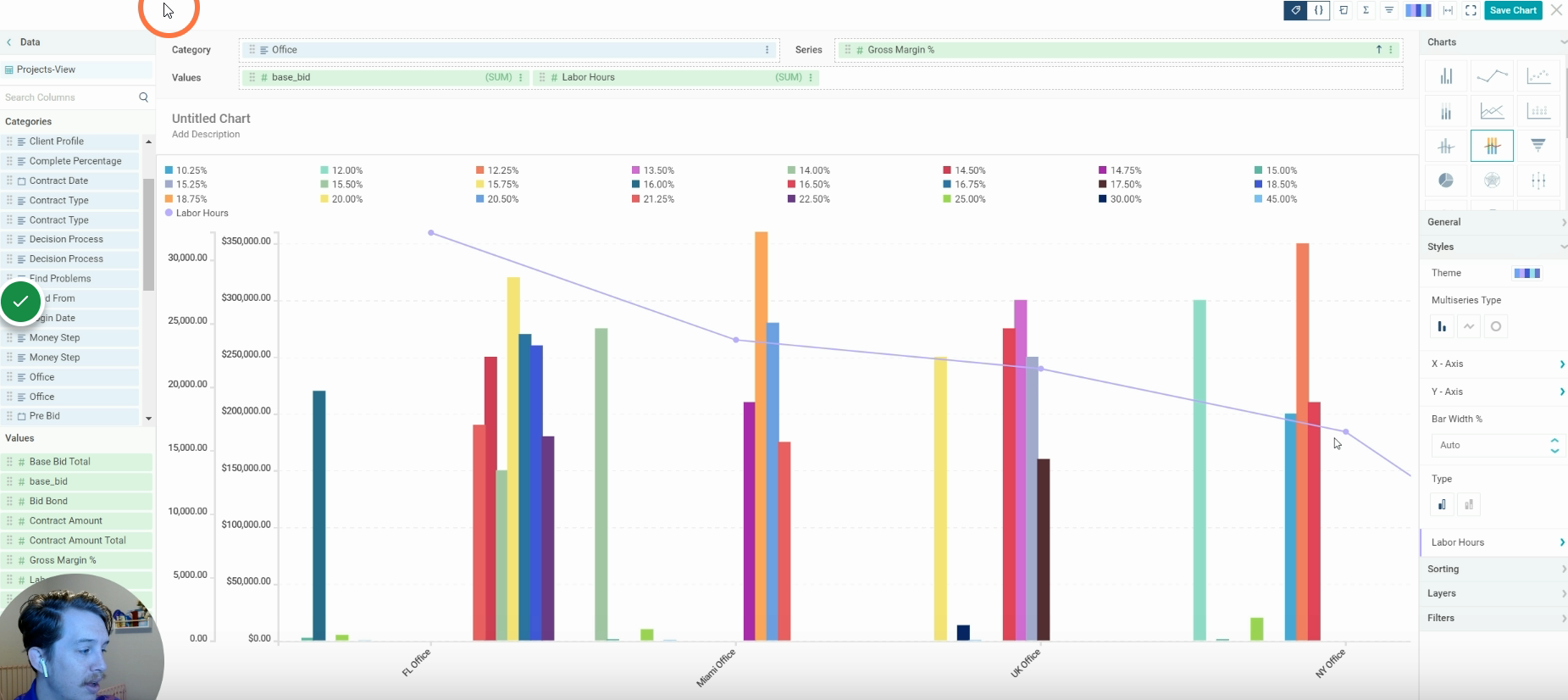Viewport: 1568px width, 700px height.
Task: Open the filter lines icon in toolbar
Action: point(1389,10)
